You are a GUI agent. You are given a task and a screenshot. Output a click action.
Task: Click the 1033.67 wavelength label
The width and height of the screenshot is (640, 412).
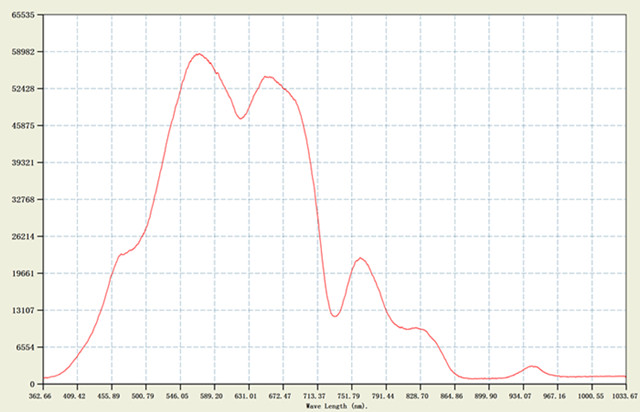tap(624, 396)
